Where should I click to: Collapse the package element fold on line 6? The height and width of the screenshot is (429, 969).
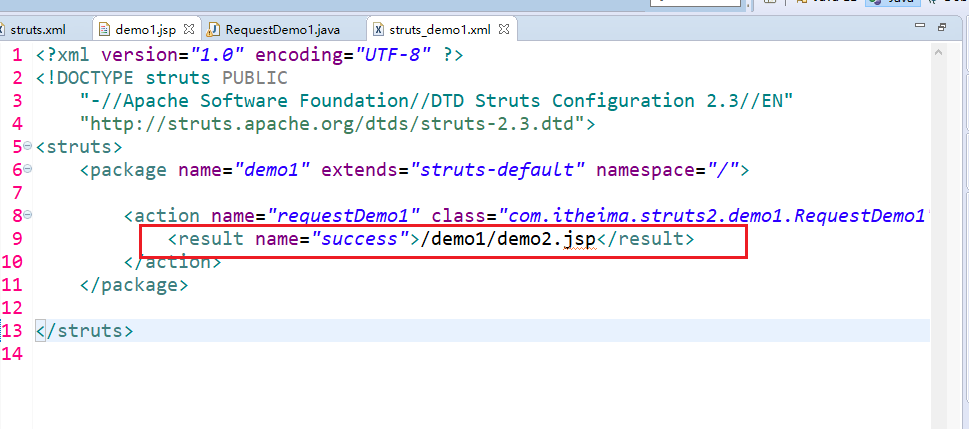tap(27, 169)
